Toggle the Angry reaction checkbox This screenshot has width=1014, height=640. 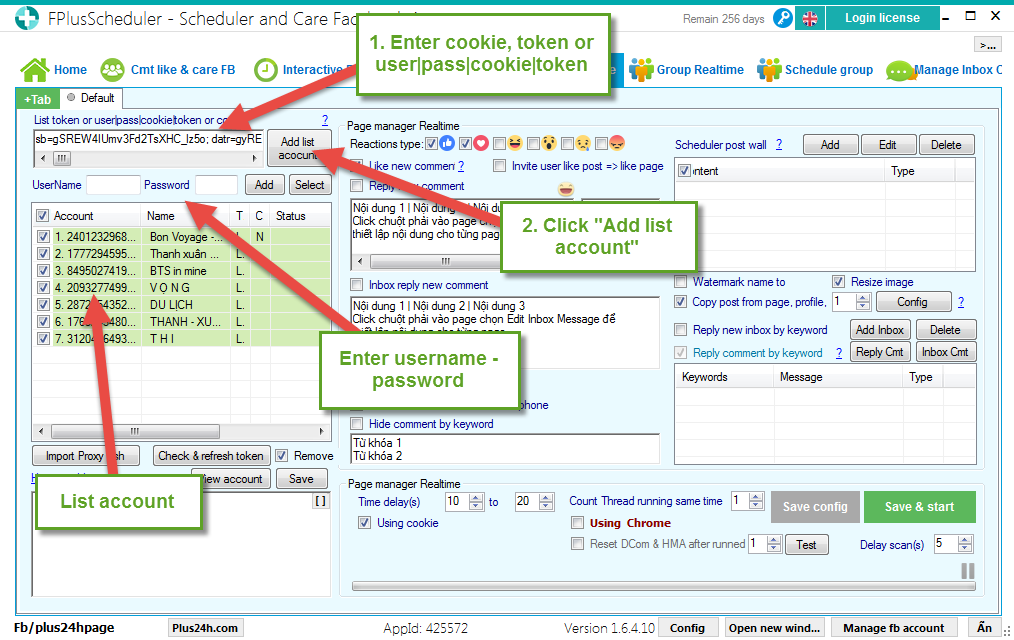601,144
